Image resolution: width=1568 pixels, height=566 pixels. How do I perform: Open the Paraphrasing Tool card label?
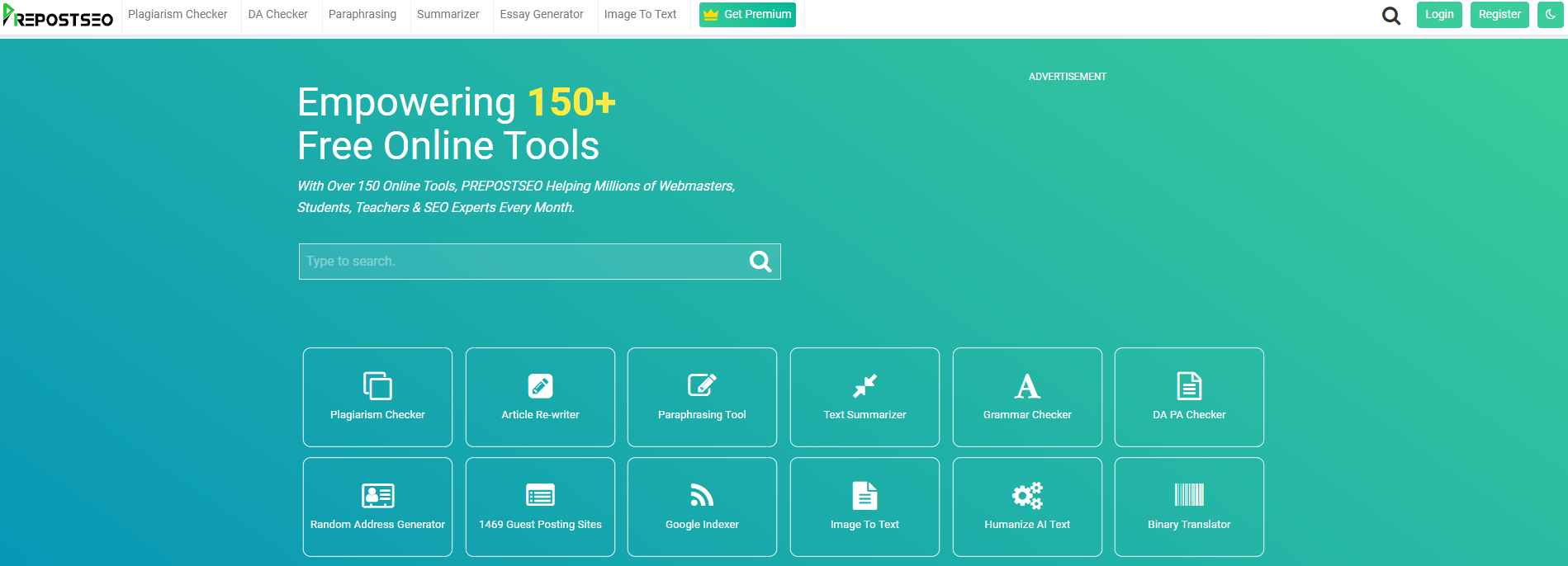coord(702,415)
